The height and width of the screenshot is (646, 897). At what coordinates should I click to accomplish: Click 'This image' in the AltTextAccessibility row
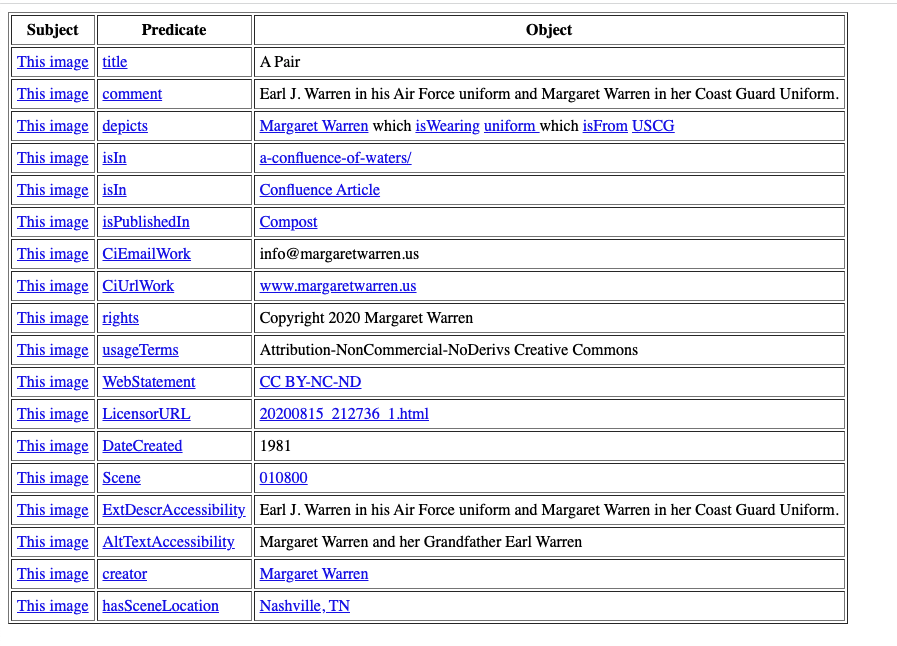[x=53, y=542]
